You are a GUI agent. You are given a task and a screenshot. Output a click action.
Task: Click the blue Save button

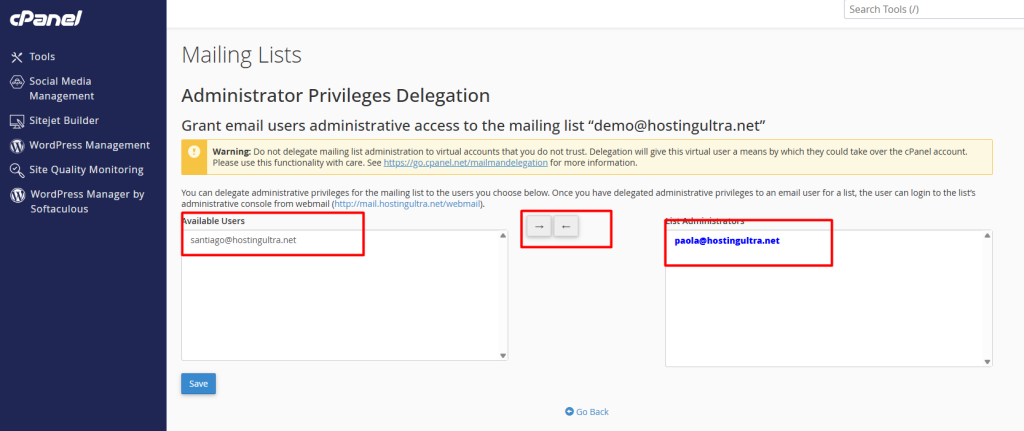click(x=198, y=383)
